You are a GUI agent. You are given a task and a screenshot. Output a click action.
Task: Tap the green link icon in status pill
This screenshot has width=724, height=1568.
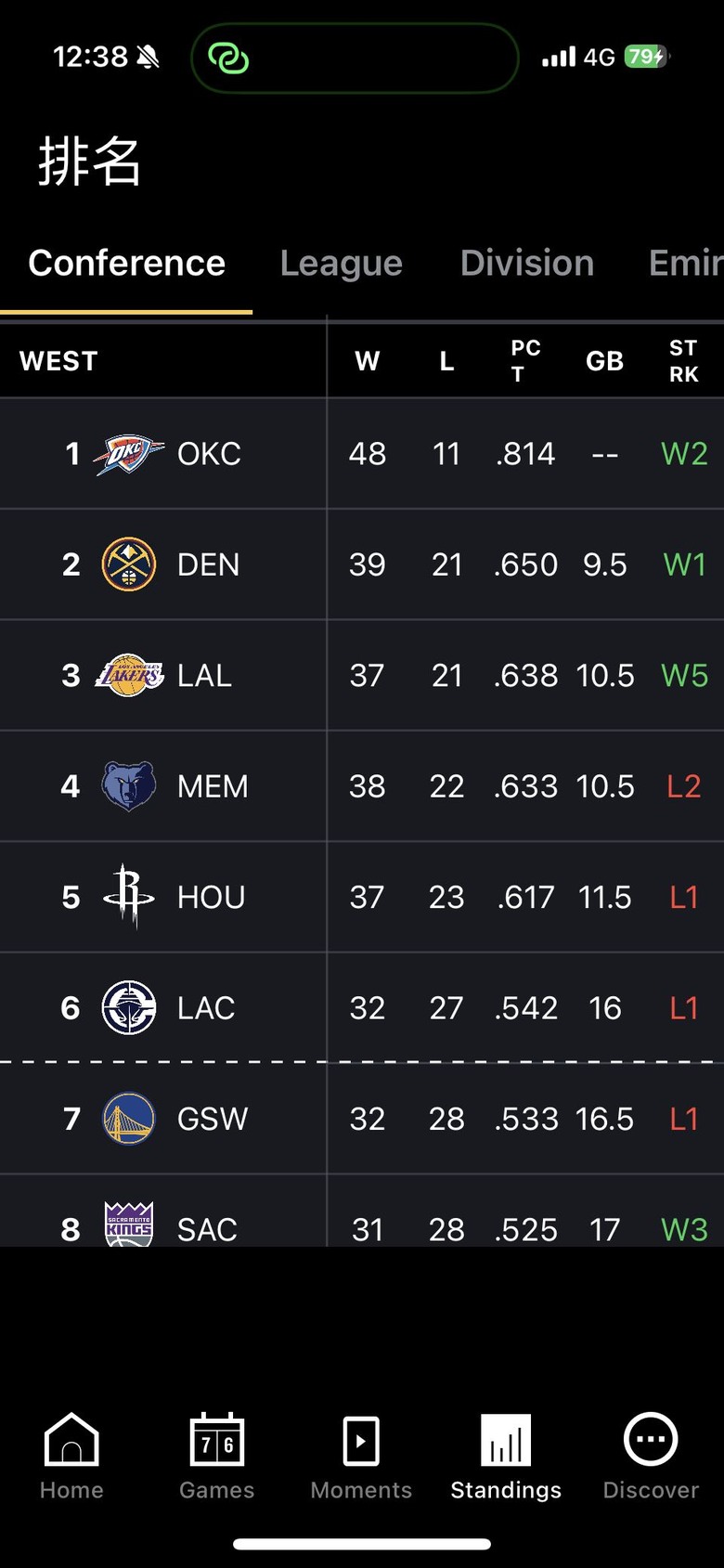pyautogui.click(x=228, y=58)
